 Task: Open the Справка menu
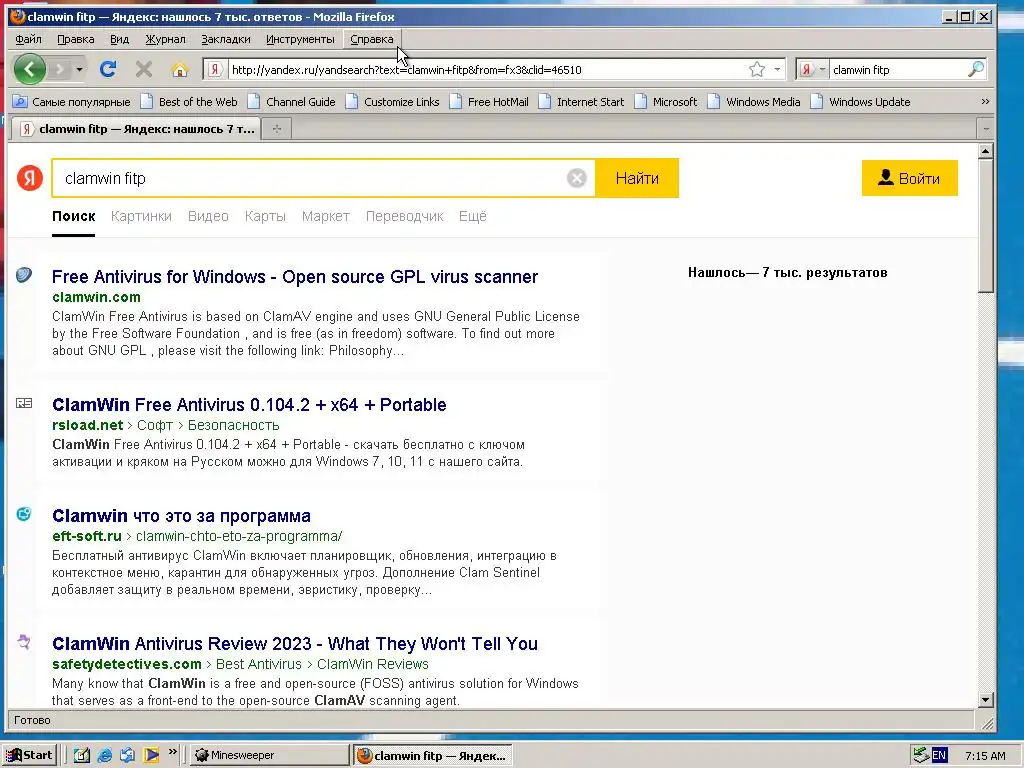[x=372, y=39]
